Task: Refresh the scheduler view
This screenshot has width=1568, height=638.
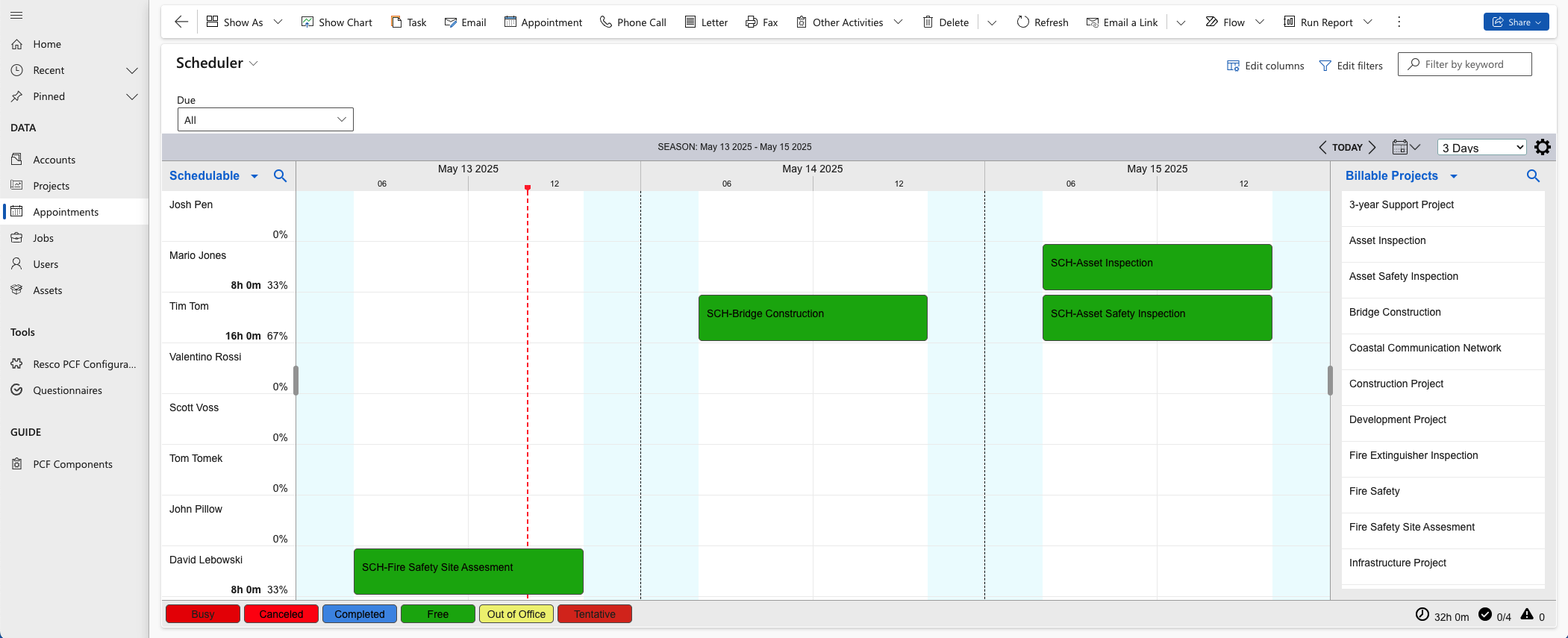Action: tap(1043, 22)
